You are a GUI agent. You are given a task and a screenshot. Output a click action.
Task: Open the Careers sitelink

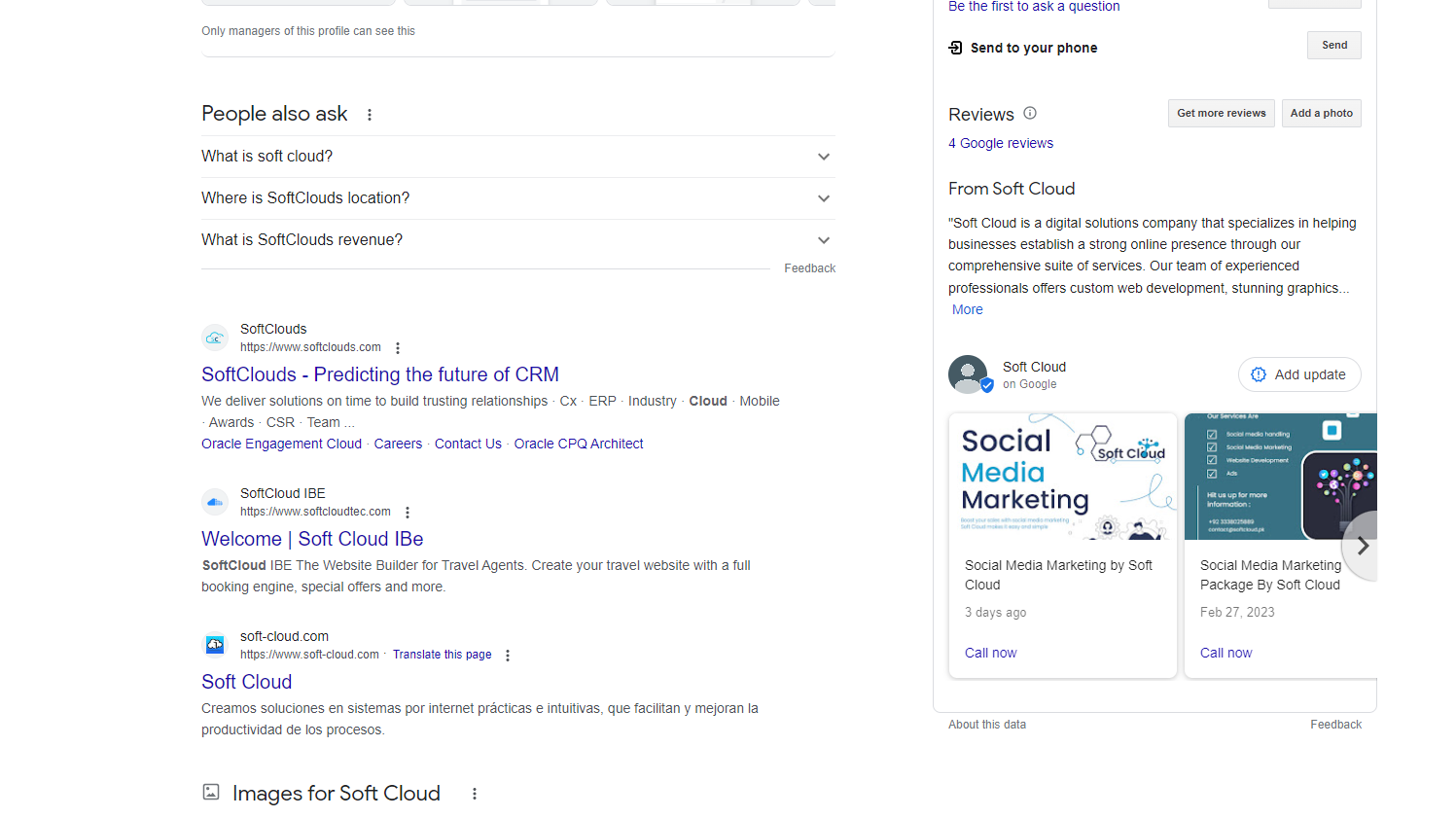[x=398, y=444]
